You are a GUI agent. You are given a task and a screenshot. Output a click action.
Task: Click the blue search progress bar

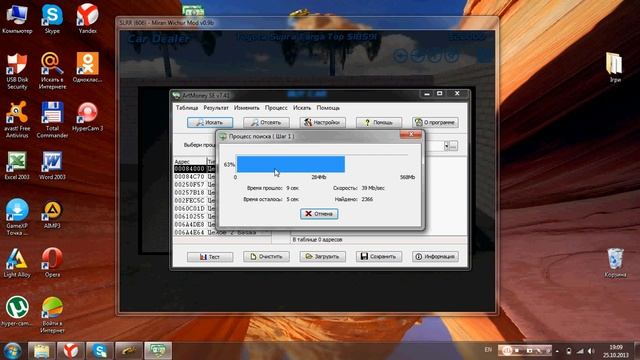pyautogui.click(x=291, y=164)
